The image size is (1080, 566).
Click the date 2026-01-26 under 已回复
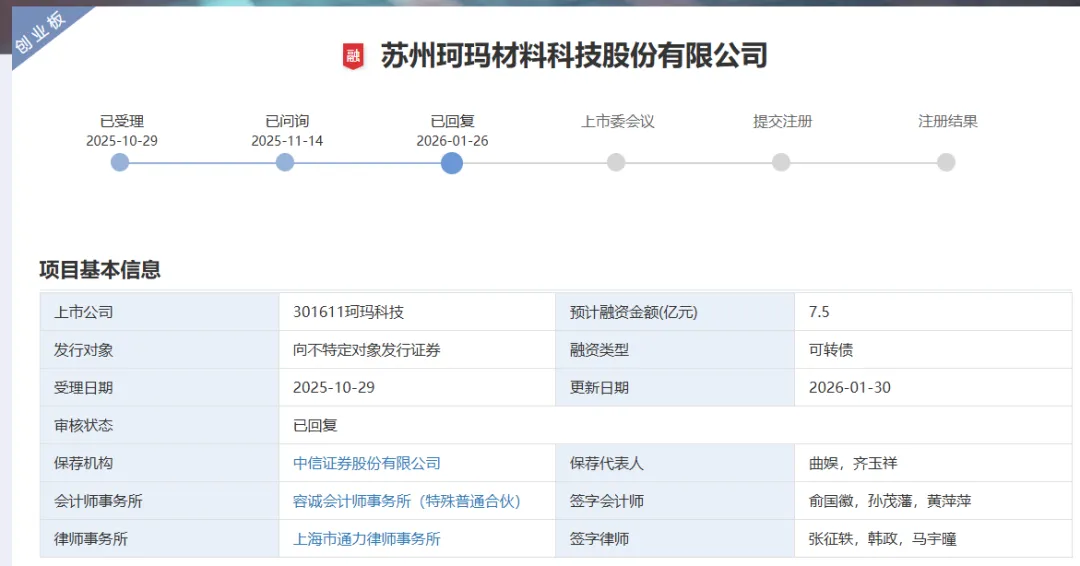pos(453,141)
